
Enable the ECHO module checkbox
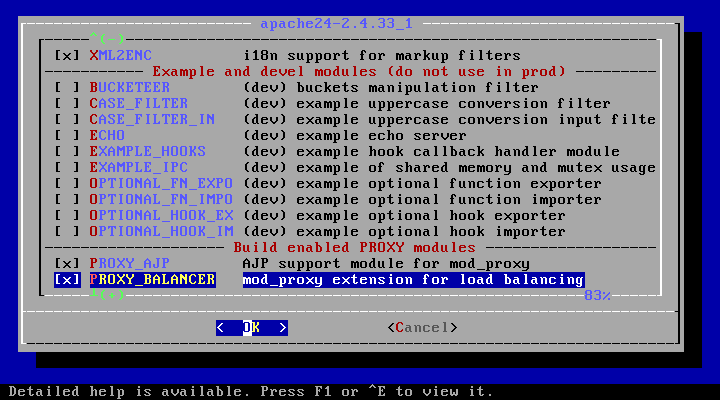click(x=67, y=135)
